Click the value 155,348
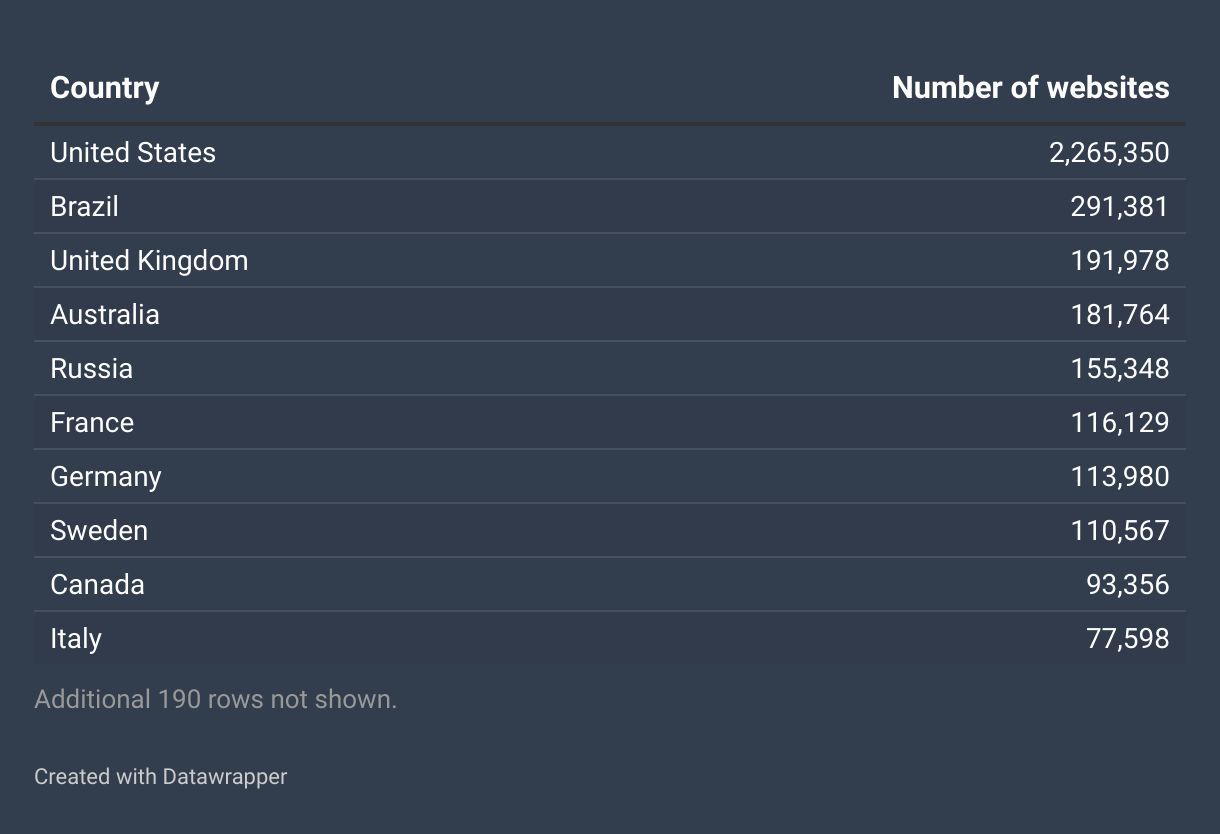The image size is (1220, 834). click(1119, 369)
